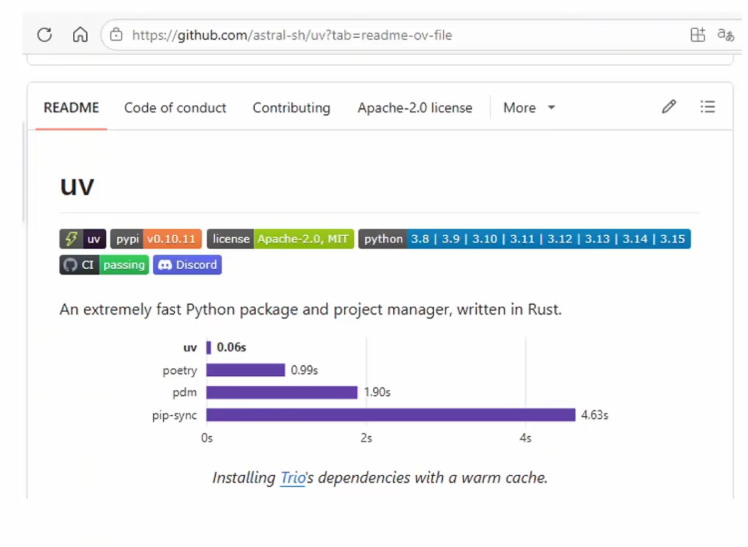Follow the Trio link in the caption
This screenshot has width=748, height=547.
[293, 477]
